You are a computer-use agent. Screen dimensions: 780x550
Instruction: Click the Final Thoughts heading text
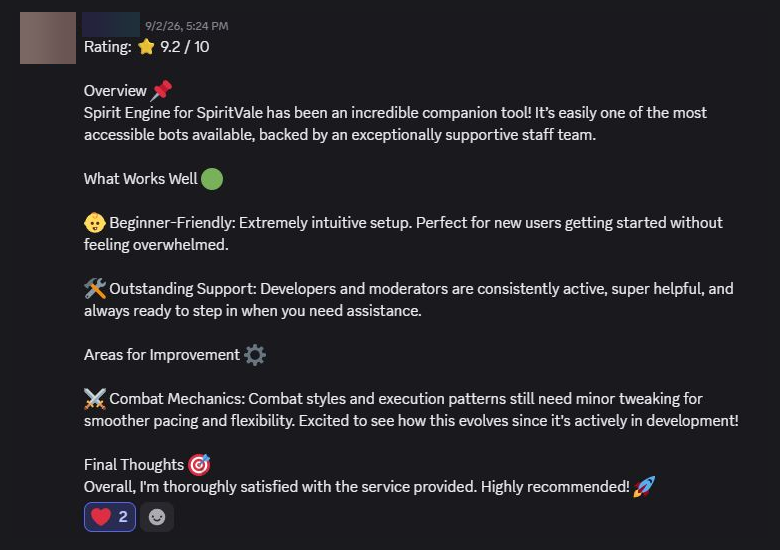coord(134,465)
